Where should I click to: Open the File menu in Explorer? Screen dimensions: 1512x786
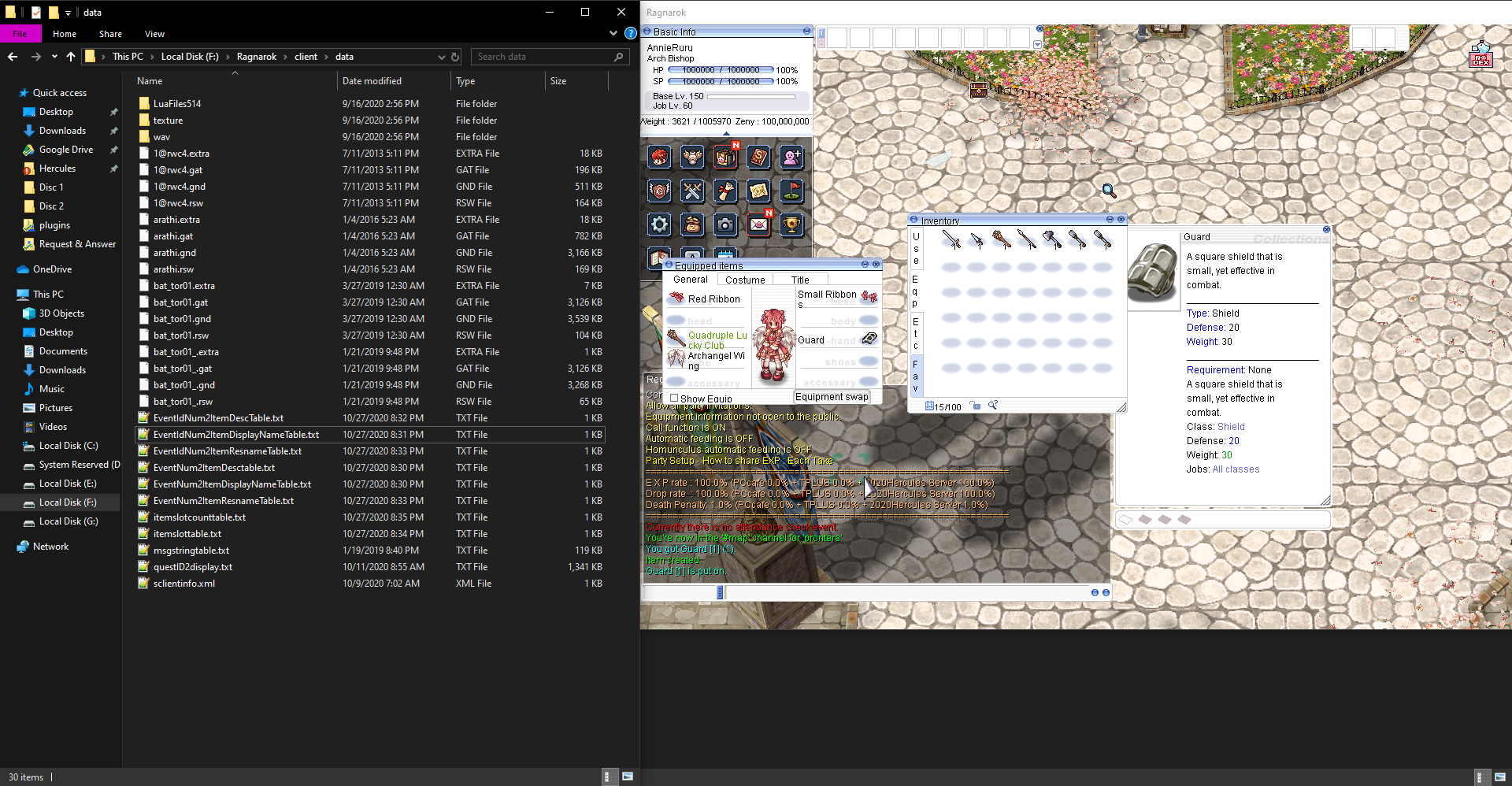point(20,34)
